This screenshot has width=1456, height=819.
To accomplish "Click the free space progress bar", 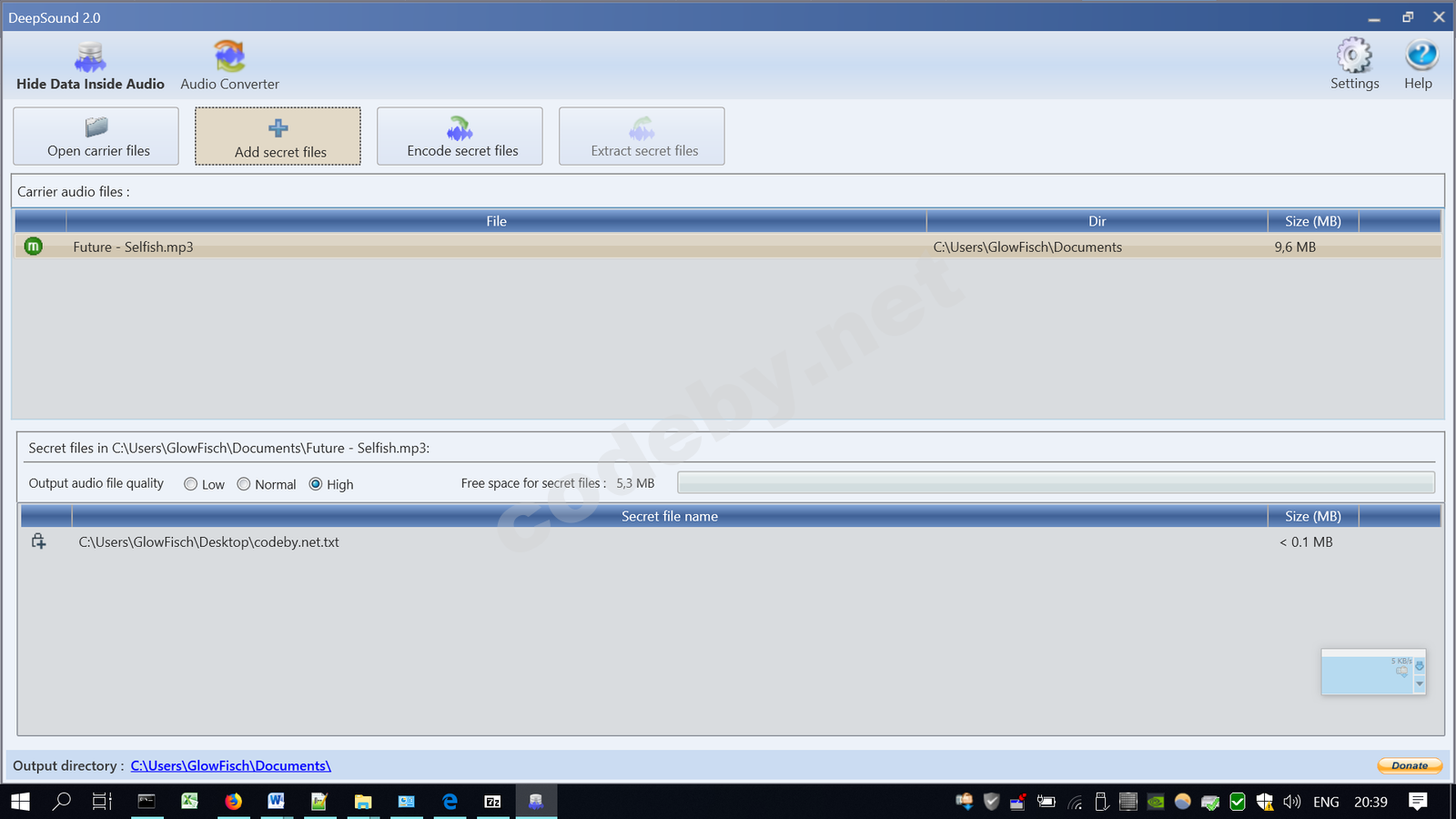I will click(x=1056, y=483).
